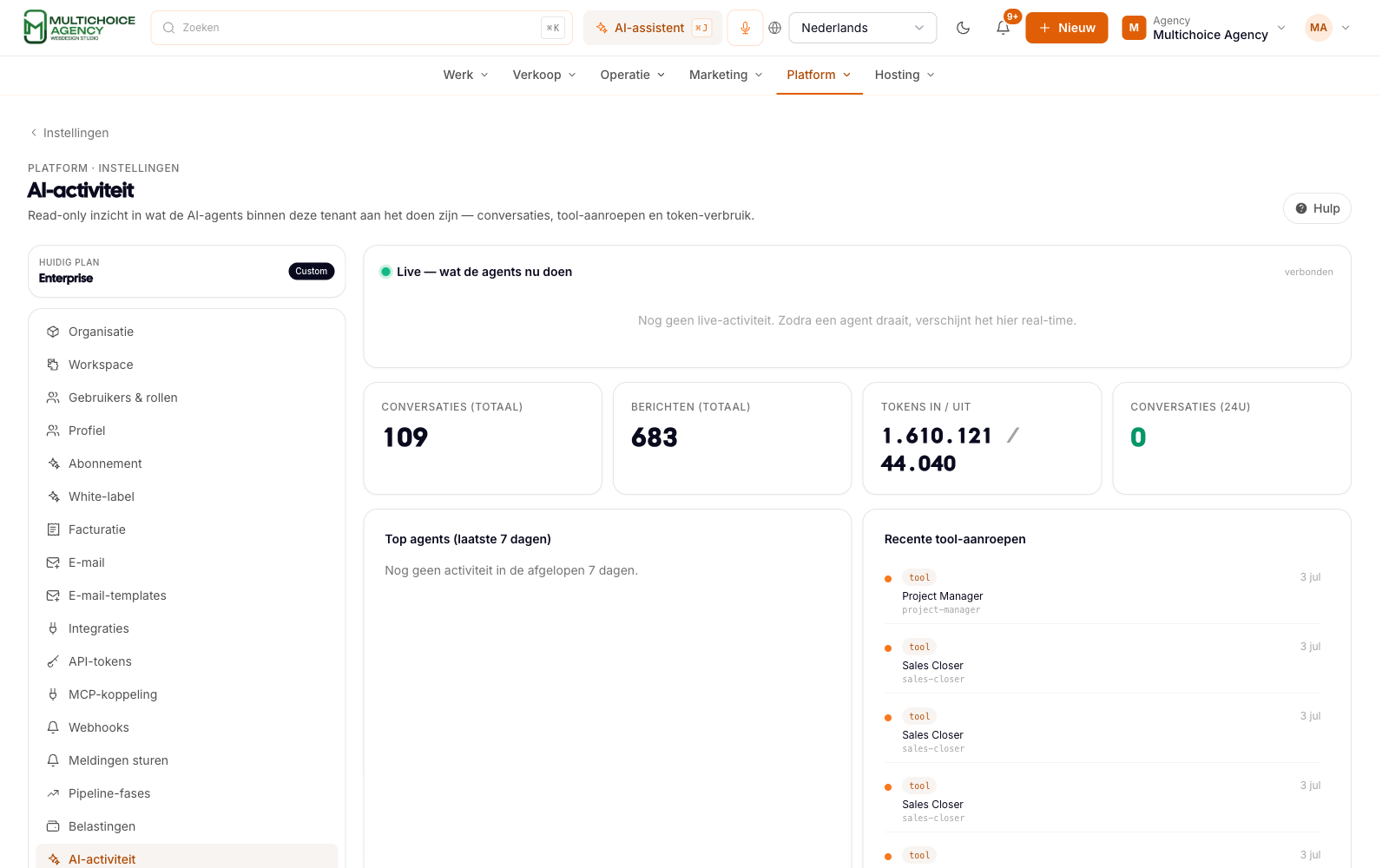The height and width of the screenshot is (868, 1389).
Task: Expand the Hosting menu
Action: [905, 75]
